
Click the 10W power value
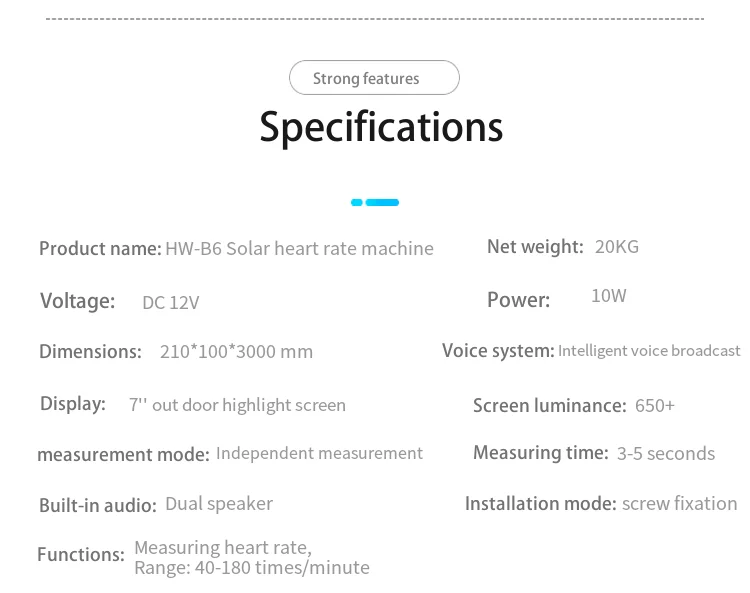(609, 296)
